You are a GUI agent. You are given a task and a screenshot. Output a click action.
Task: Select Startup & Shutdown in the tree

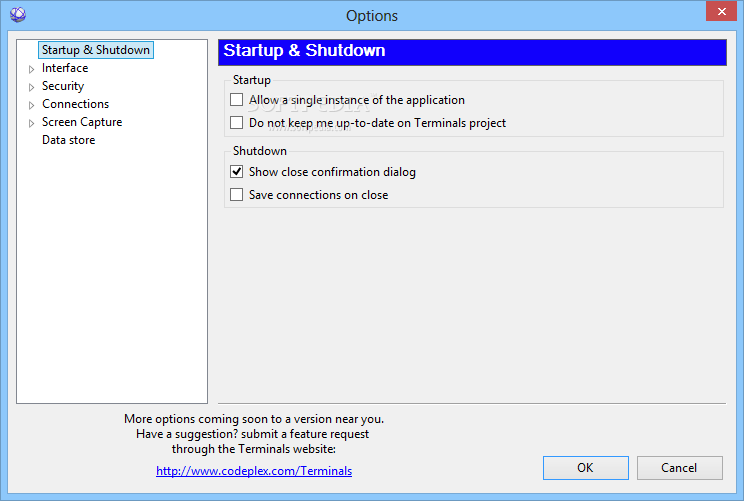96,50
